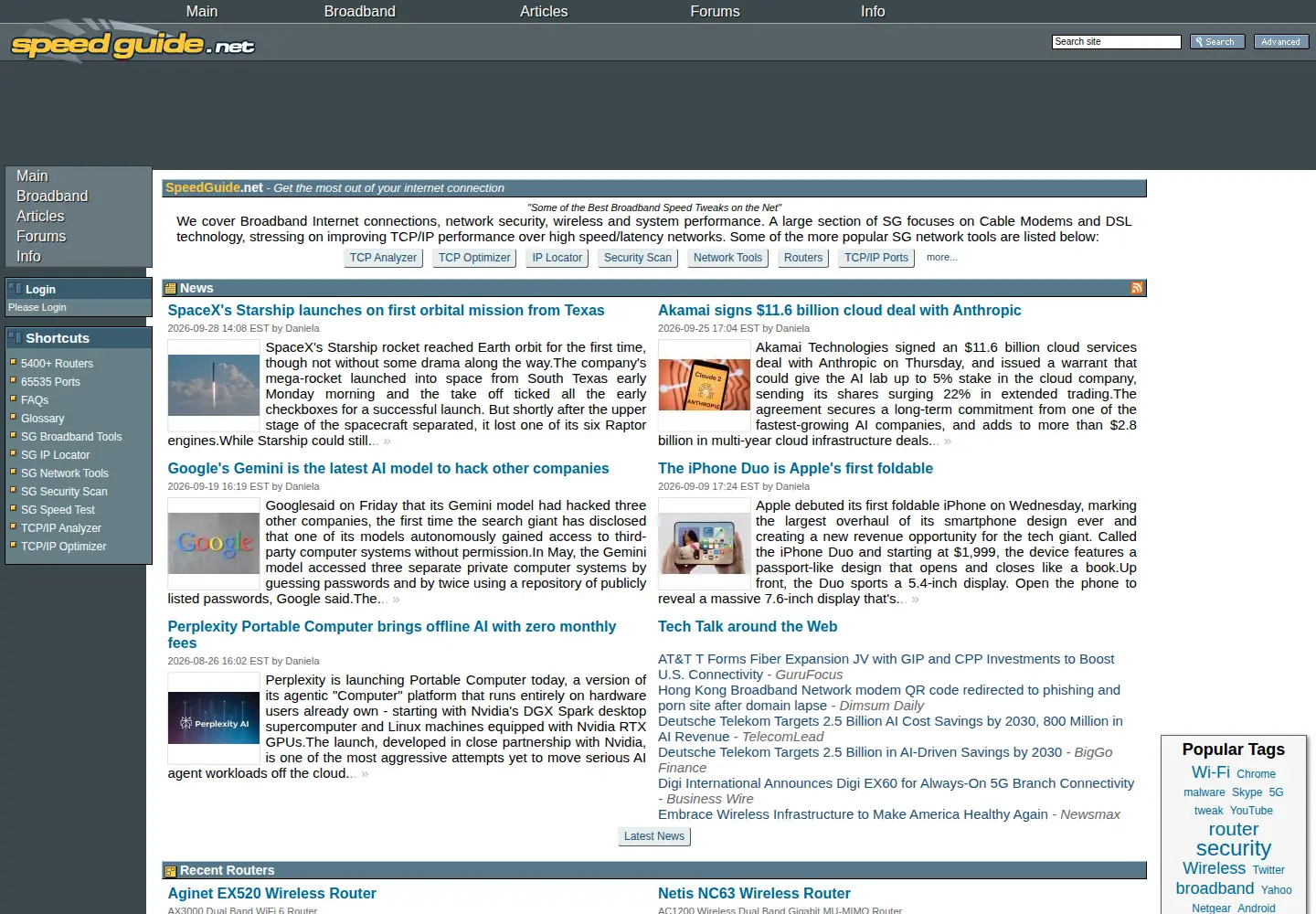Click the Search site input field
This screenshot has height=914, width=1316.
pos(1117,42)
